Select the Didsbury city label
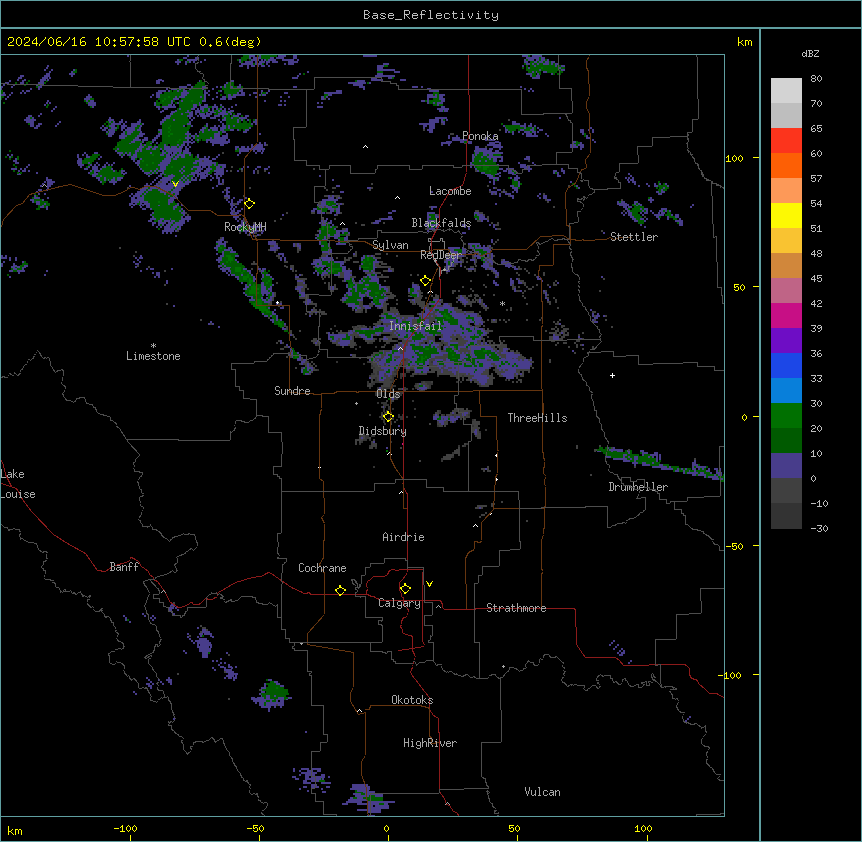This screenshot has width=862, height=842. pos(383,431)
